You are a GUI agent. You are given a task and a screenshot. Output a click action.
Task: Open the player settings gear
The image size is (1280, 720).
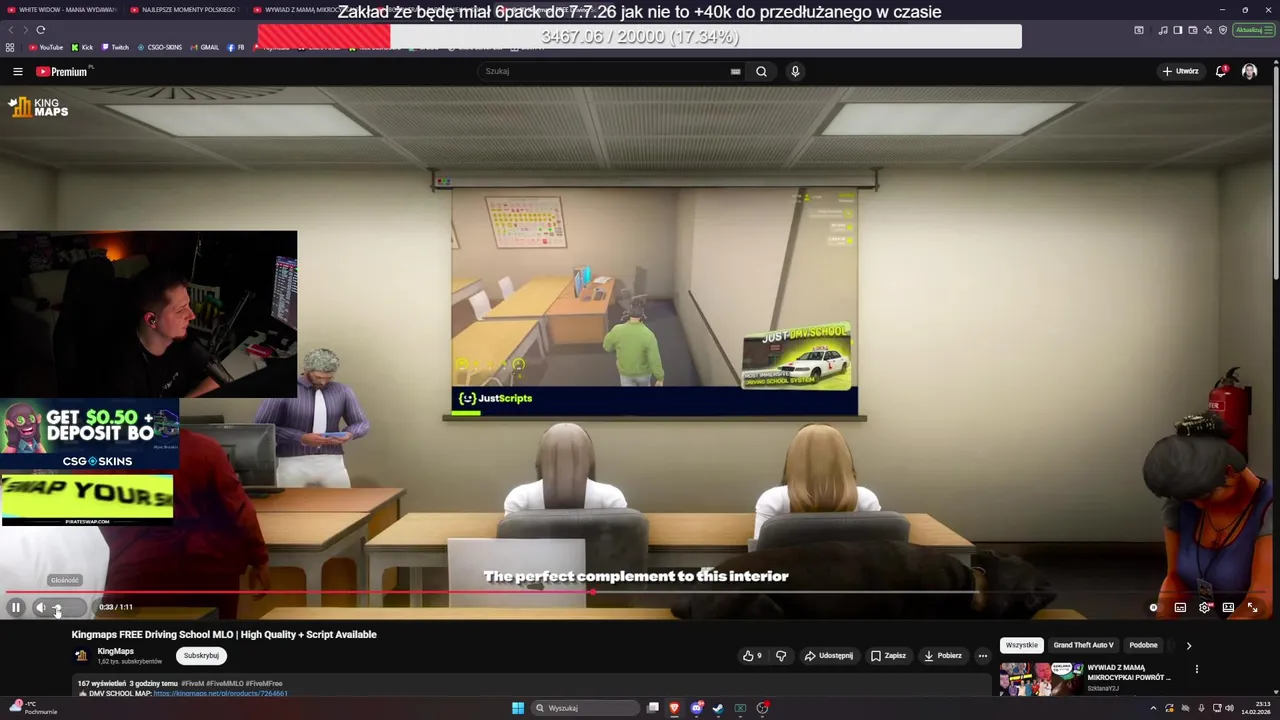pyautogui.click(x=1204, y=607)
